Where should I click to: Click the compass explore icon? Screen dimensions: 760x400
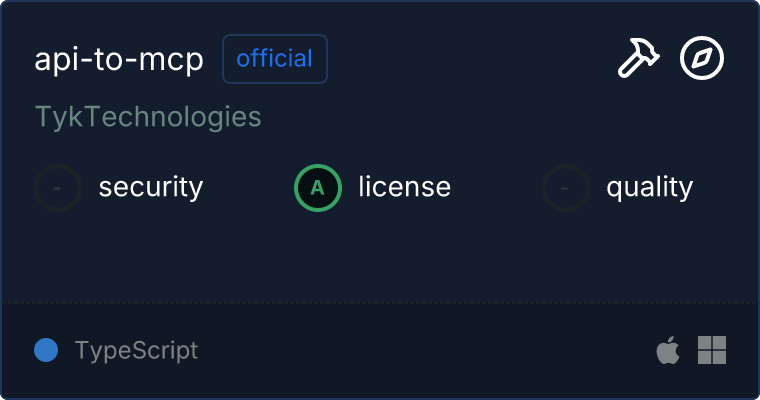[x=702, y=59]
